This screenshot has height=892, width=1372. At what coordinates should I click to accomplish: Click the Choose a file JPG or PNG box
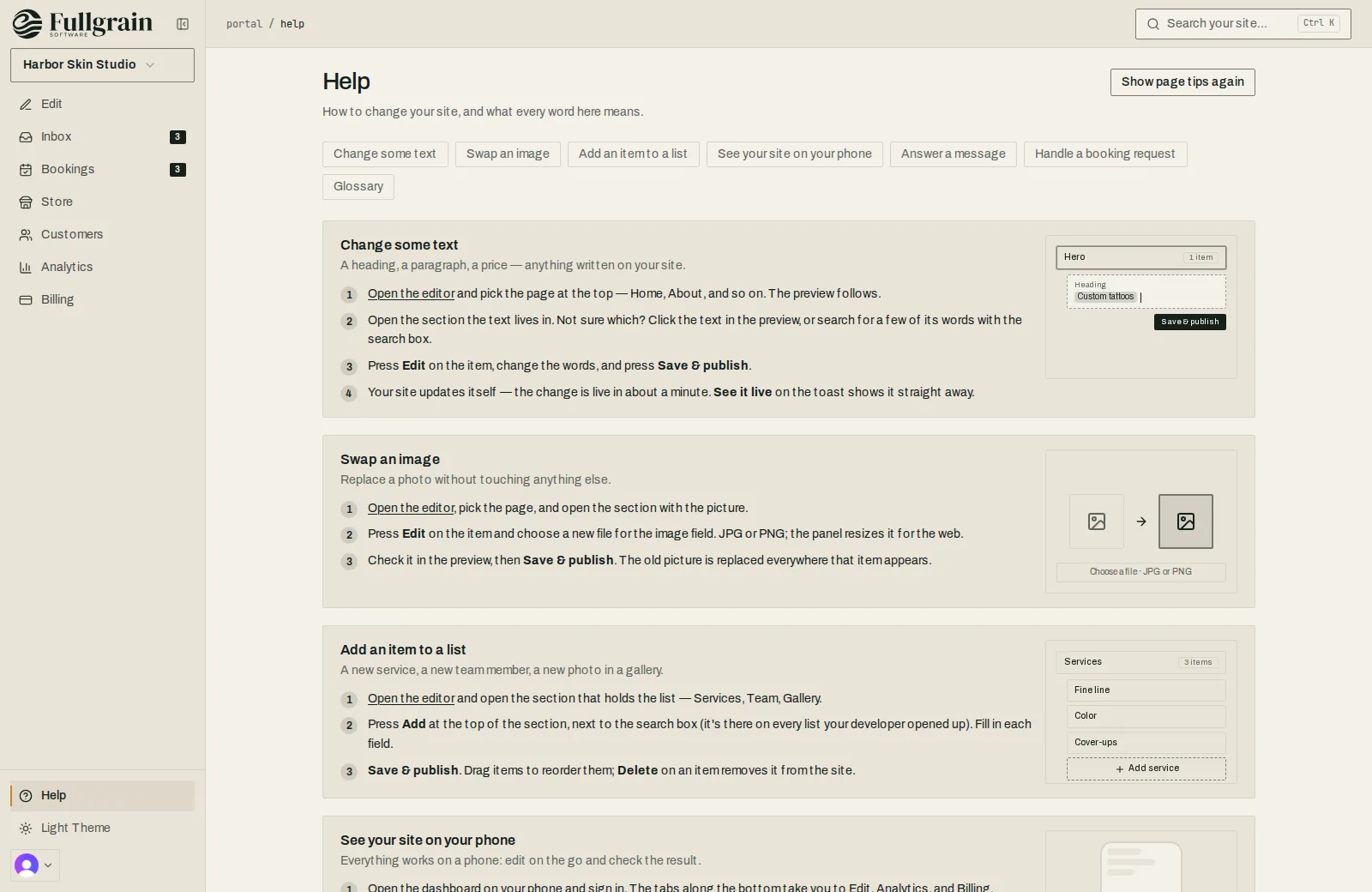click(1141, 572)
